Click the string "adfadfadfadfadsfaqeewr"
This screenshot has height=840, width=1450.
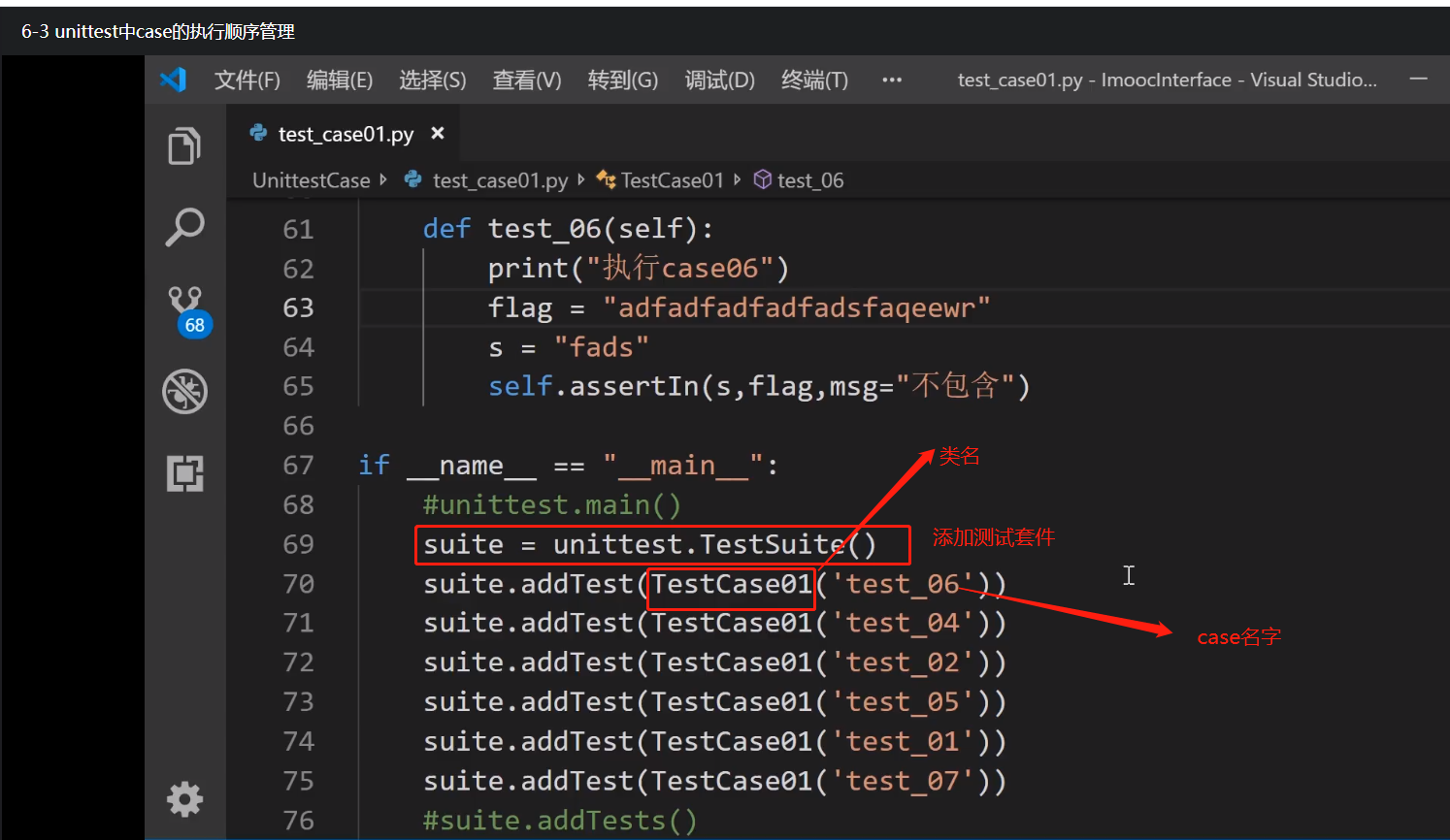click(x=797, y=307)
